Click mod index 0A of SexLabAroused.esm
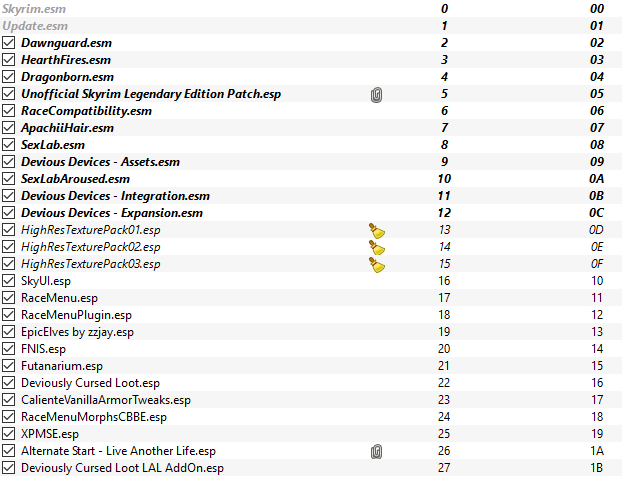Image resolution: width=622 pixels, height=479 pixels. [x=597, y=179]
